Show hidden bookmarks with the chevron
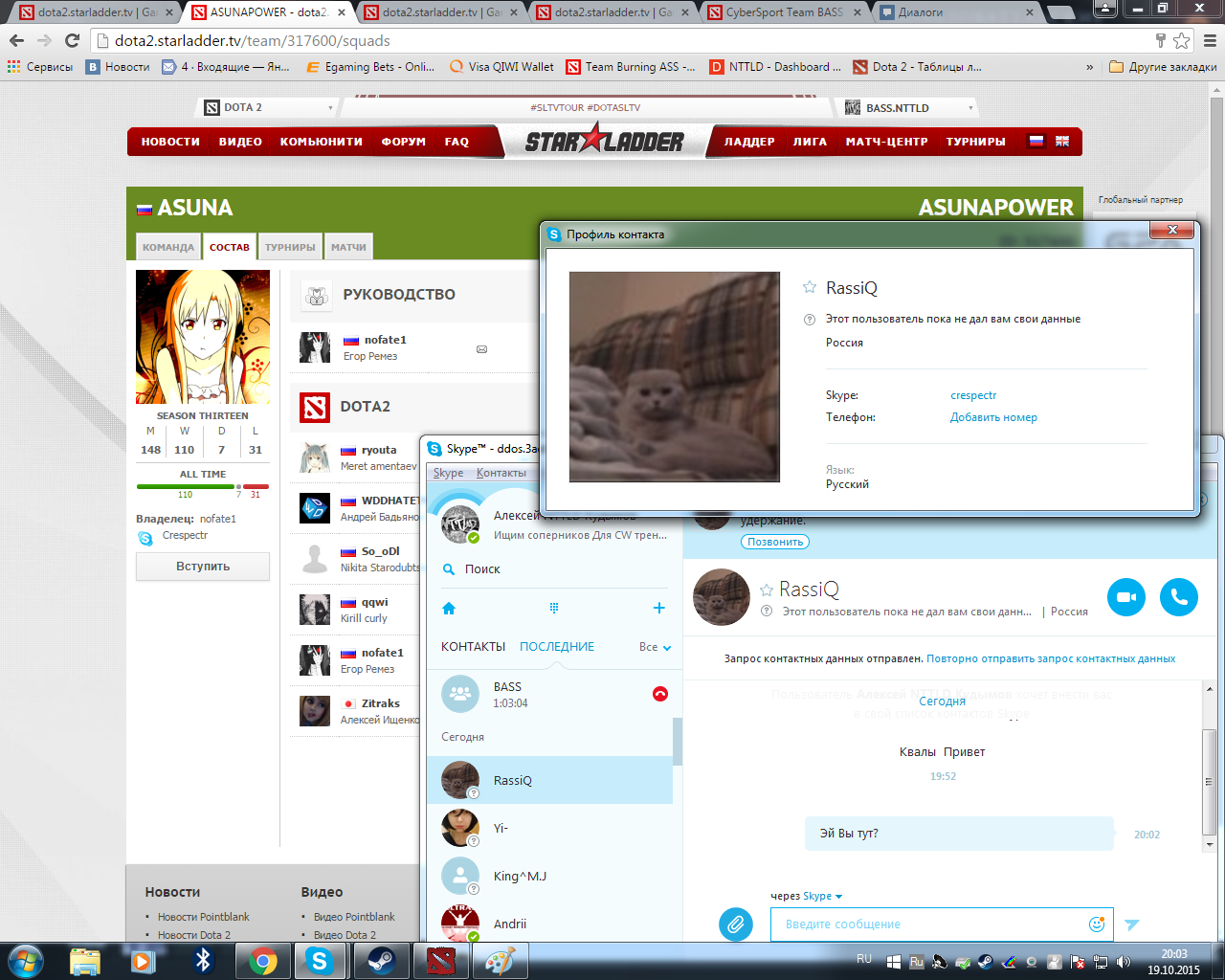The width and height of the screenshot is (1225, 980). tap(1089, 67)
